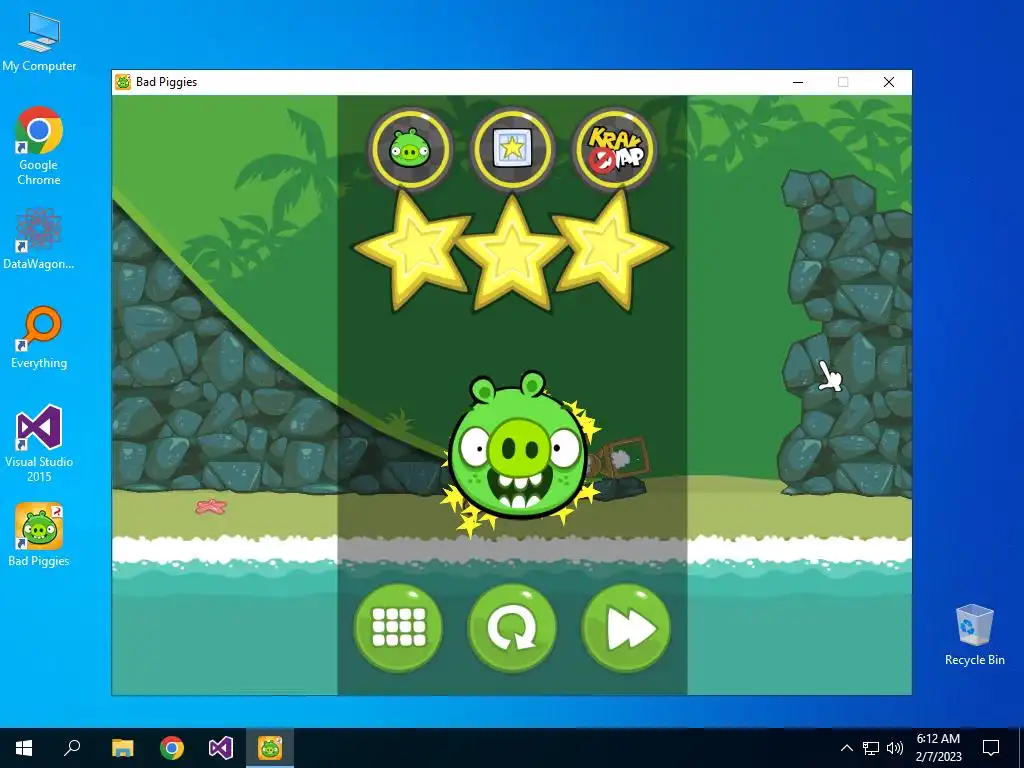Open the taskbar clock and date
Screen dimensions: 1024x768
click(x=938, y=748)
